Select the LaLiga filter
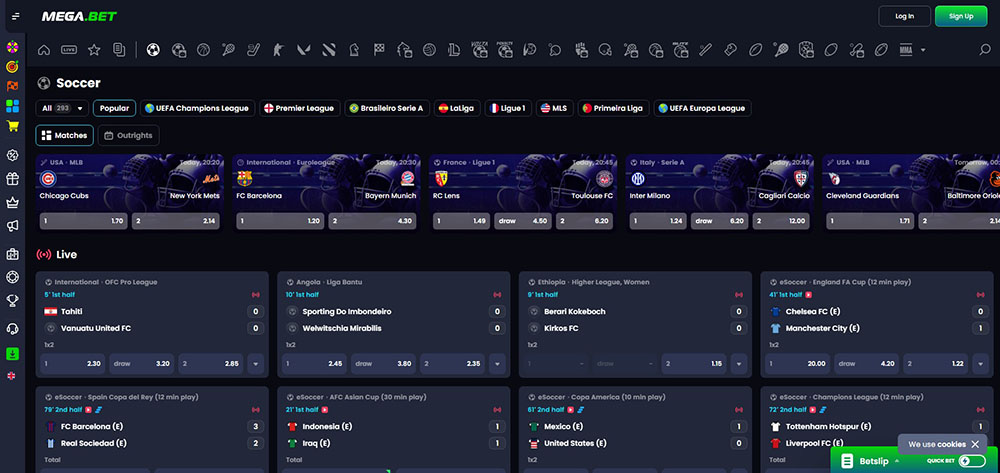The height and width of the screenshot is (473, 1000). tap(457, 108)
